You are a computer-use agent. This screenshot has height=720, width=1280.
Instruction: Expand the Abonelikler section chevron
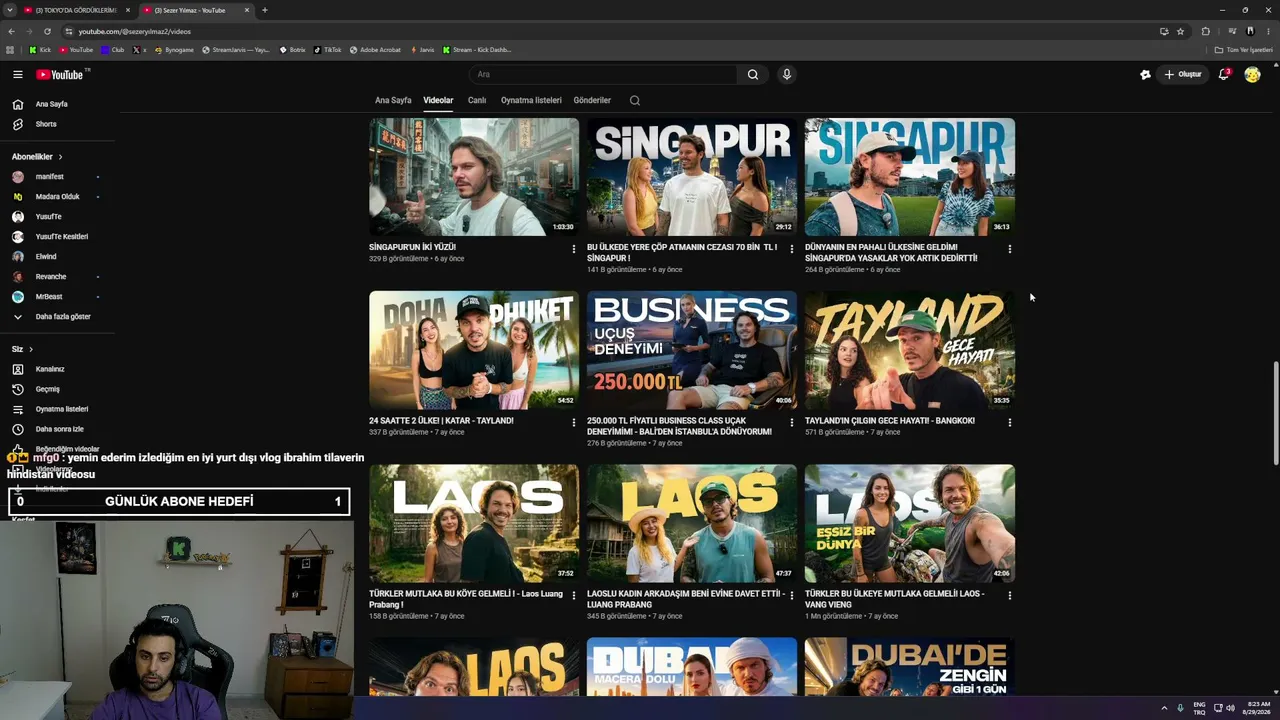coord(60,157)
